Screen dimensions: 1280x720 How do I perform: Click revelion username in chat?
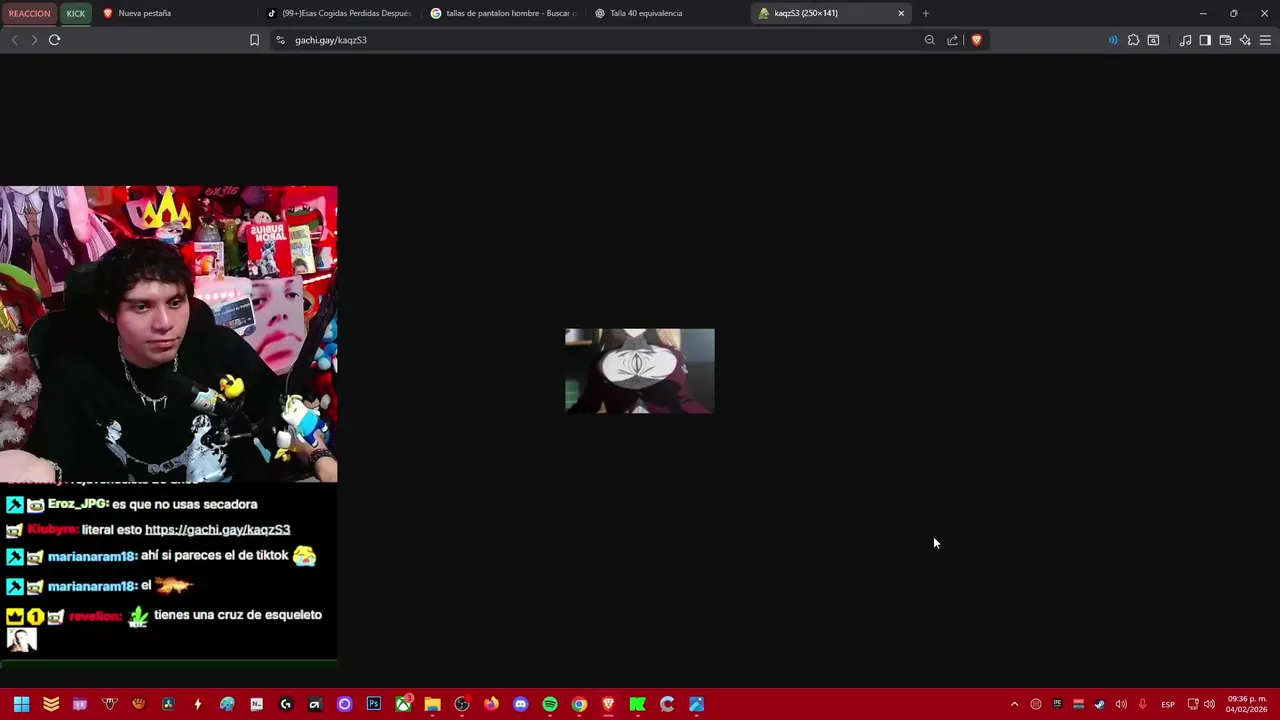pyautogui.click(x=95, y=616)
